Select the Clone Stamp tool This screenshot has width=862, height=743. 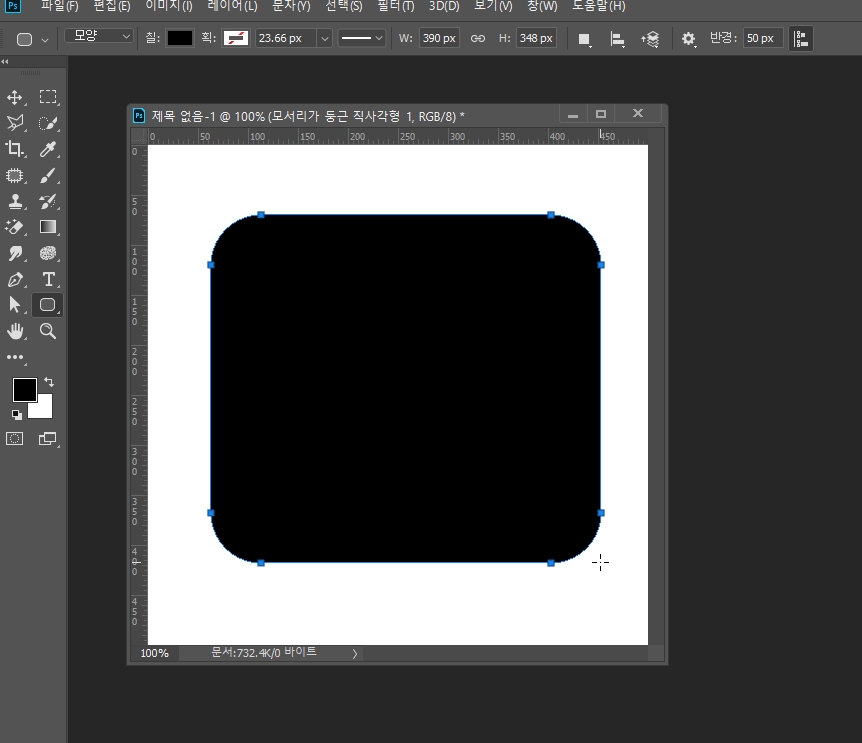tap(15, 201)
